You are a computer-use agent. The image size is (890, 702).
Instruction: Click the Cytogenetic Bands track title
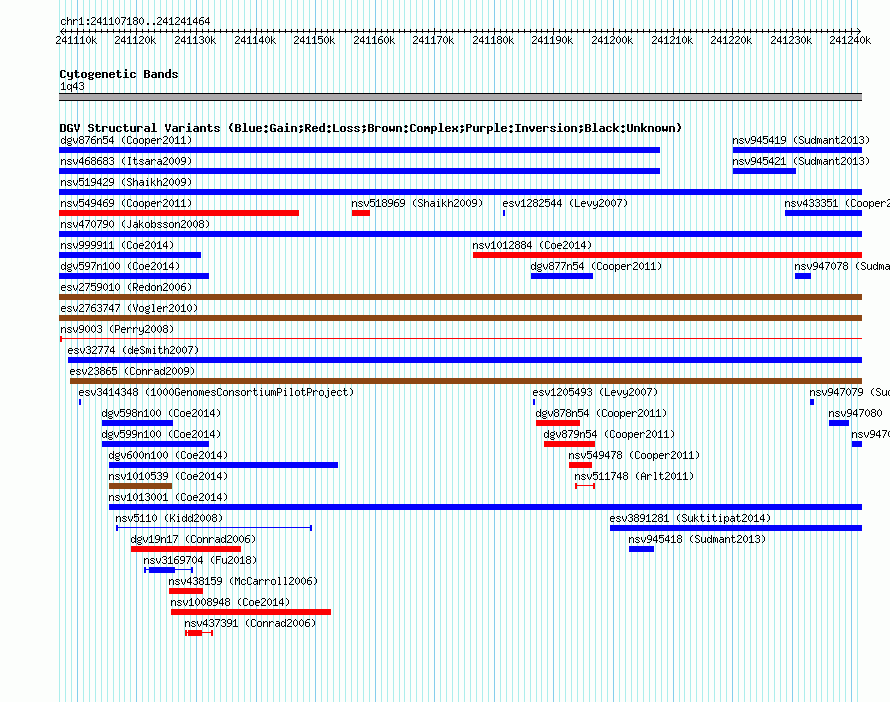119,74
